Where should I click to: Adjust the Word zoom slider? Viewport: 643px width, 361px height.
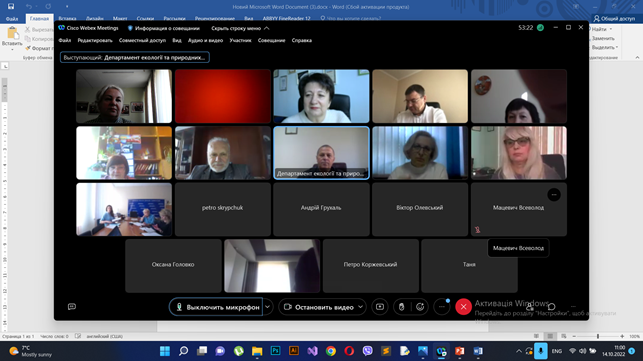point(598,336)
